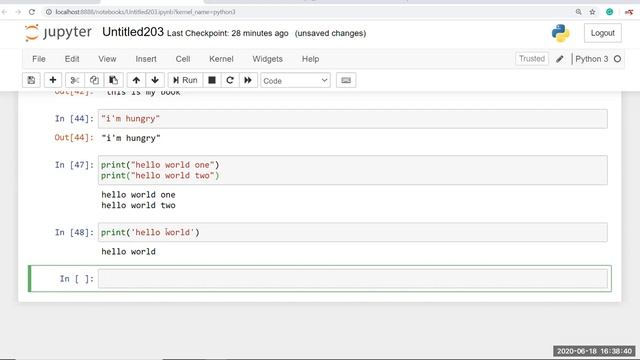Click the print hello world one line
This screenshot has height=360, width=640.
pyautogui.click(x=160, y=165)
